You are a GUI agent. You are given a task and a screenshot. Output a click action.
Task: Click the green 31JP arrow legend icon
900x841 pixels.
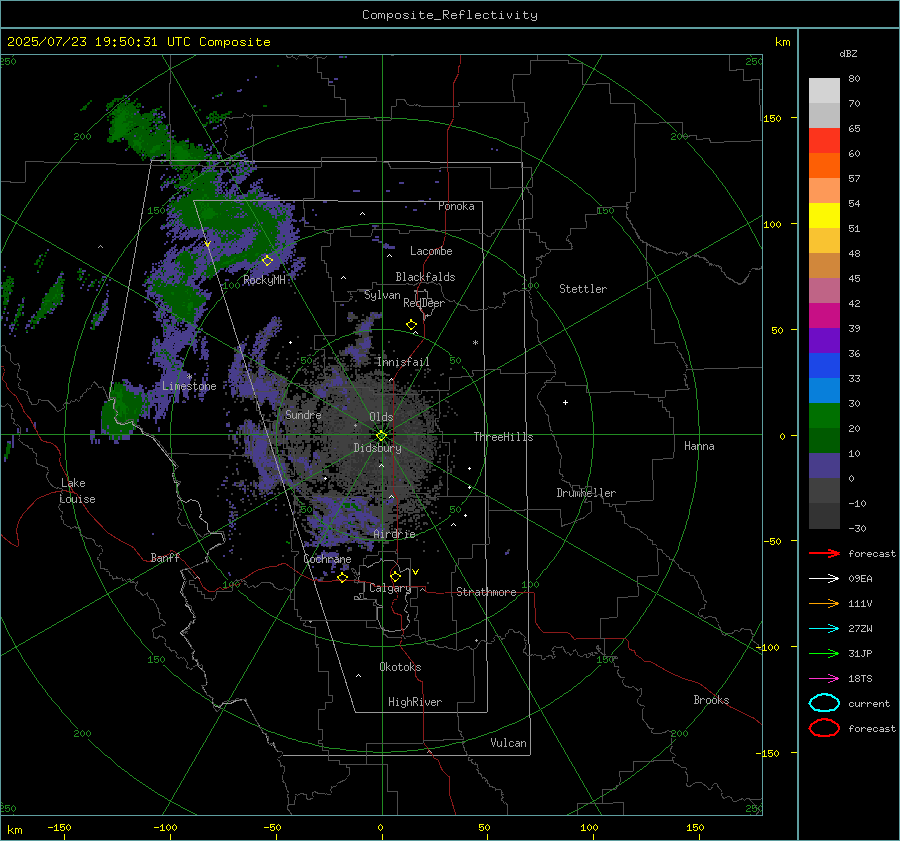824,653
